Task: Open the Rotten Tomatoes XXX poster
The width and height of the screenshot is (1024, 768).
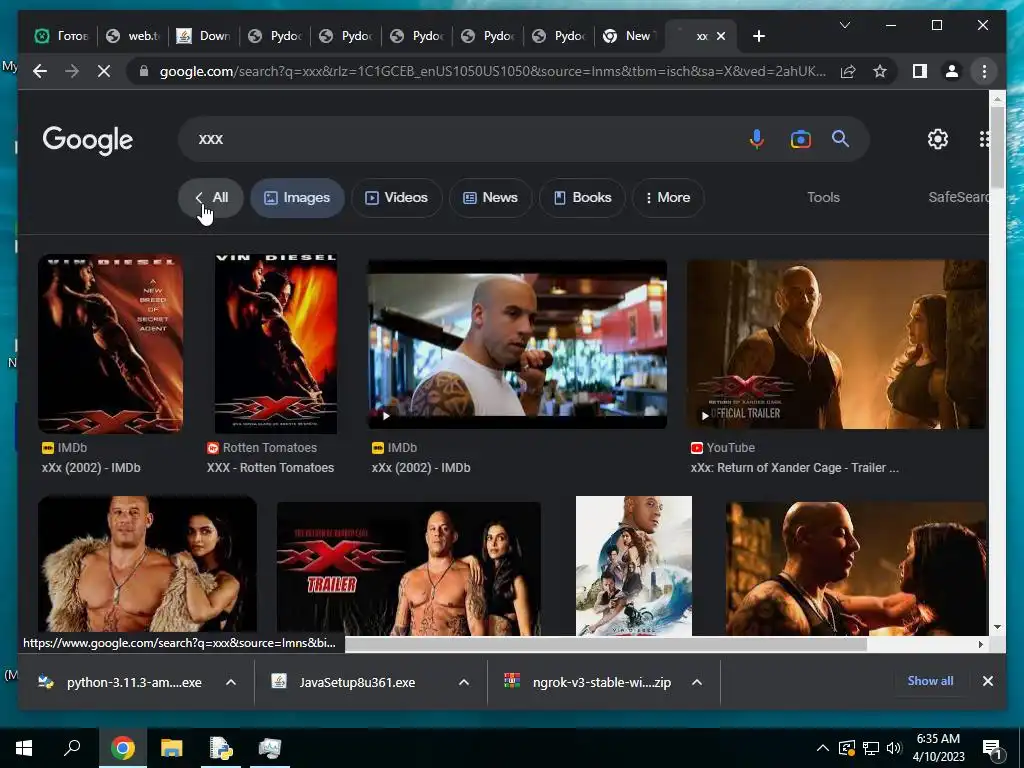Action: [276, 344]
